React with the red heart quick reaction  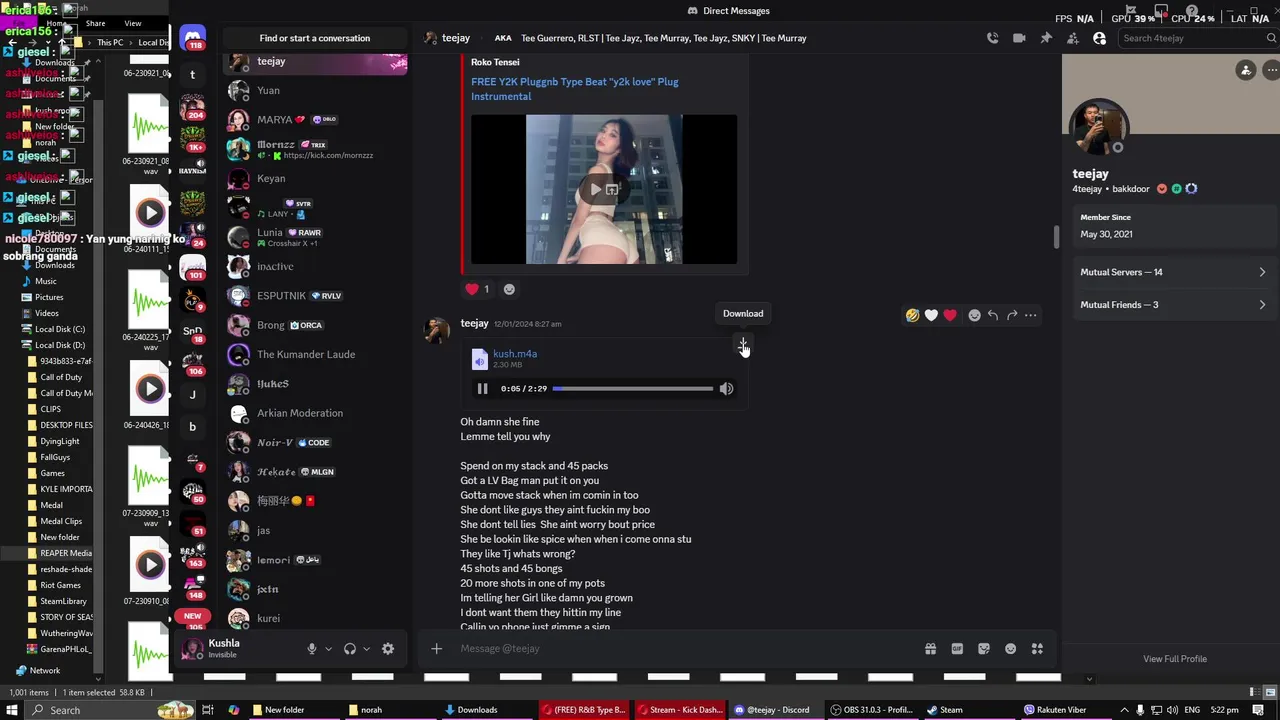[x=950, y=315]
